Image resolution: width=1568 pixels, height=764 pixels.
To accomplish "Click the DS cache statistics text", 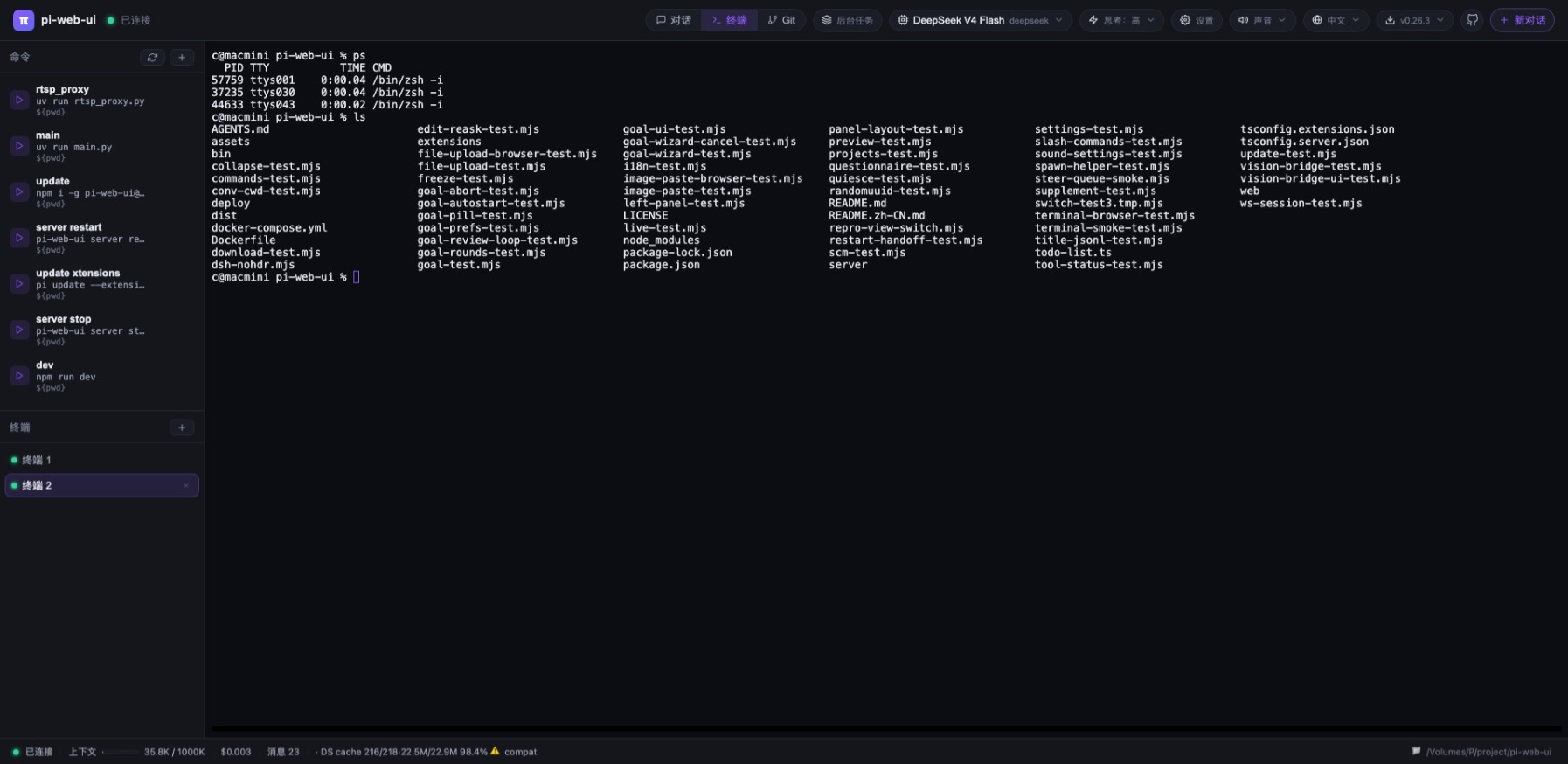I will 404,752.
